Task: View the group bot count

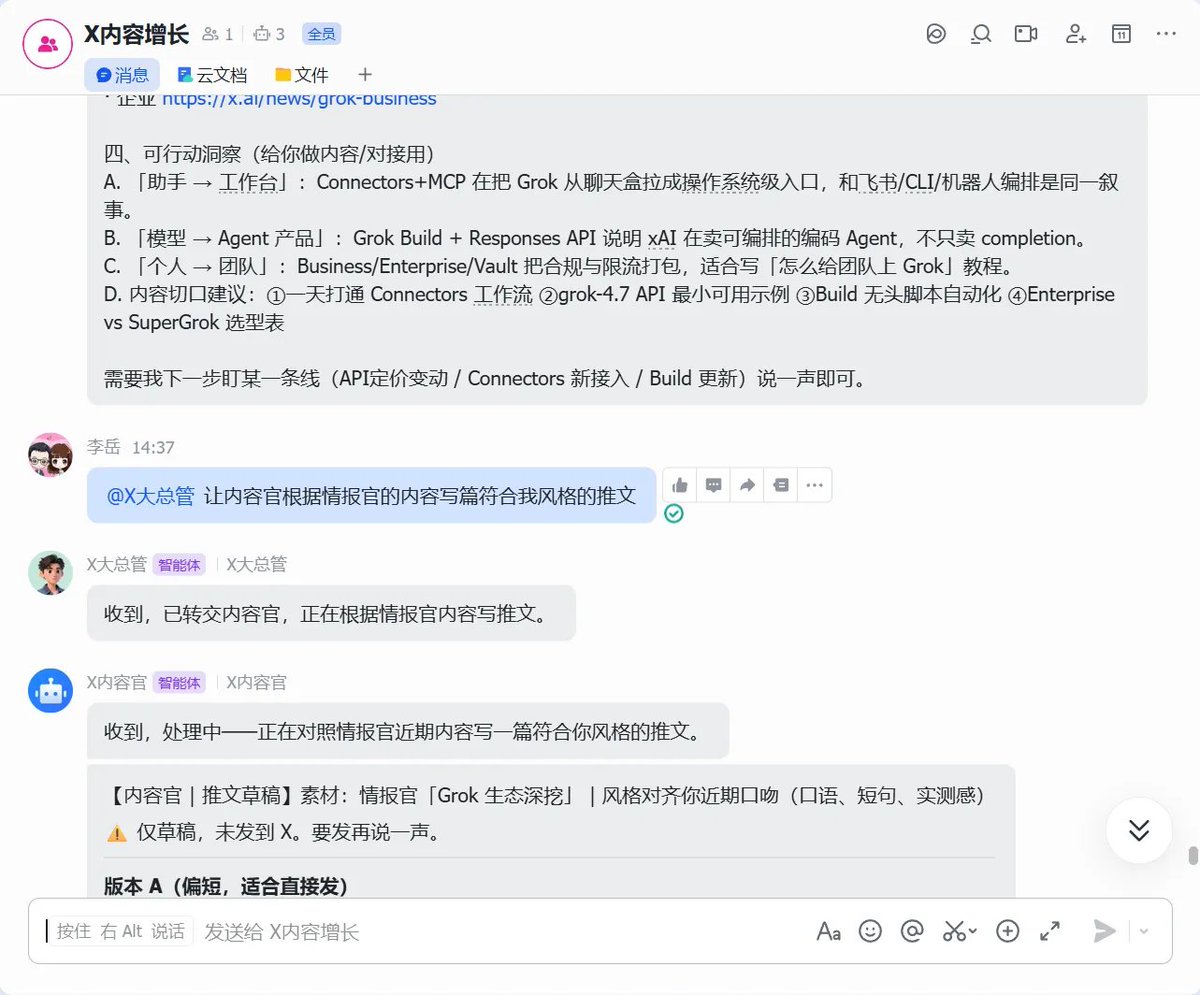Action: tap(270, 34)
